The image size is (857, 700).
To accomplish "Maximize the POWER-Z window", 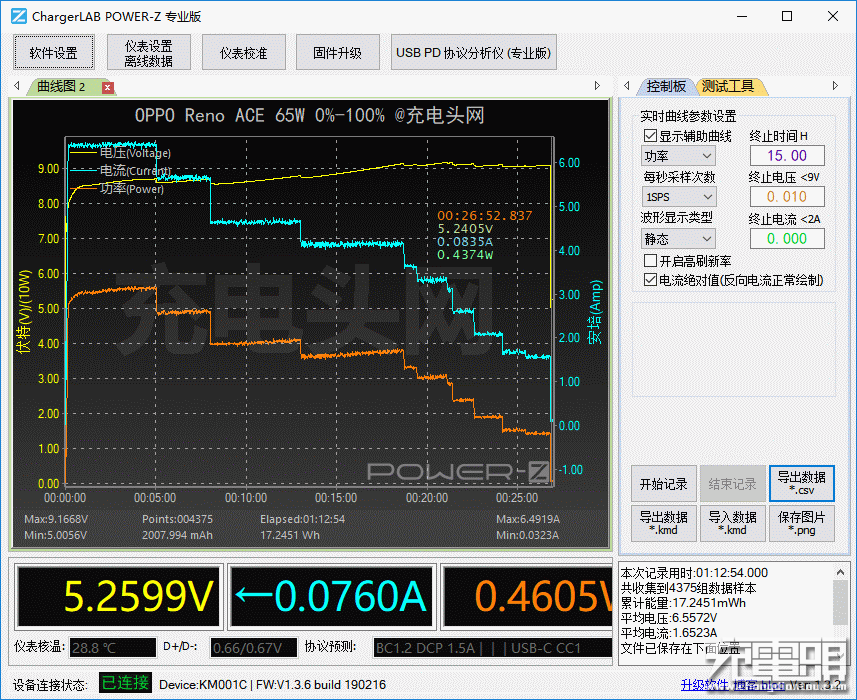I will pyautogui.click(x=787, y=16).
